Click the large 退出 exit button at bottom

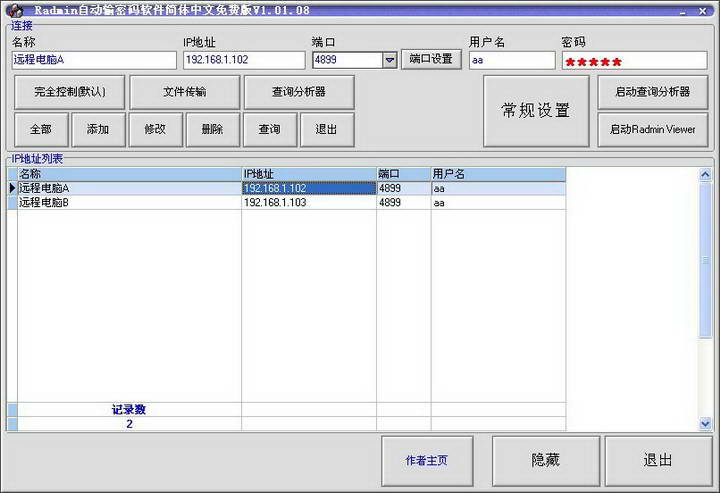click(x=658, y=460)
